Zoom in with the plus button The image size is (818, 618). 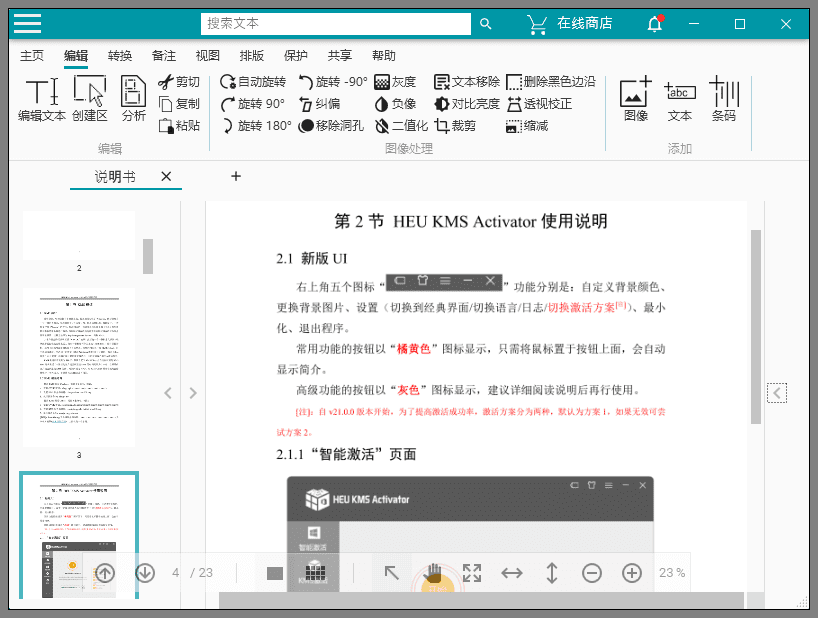(x=632, y=573)
